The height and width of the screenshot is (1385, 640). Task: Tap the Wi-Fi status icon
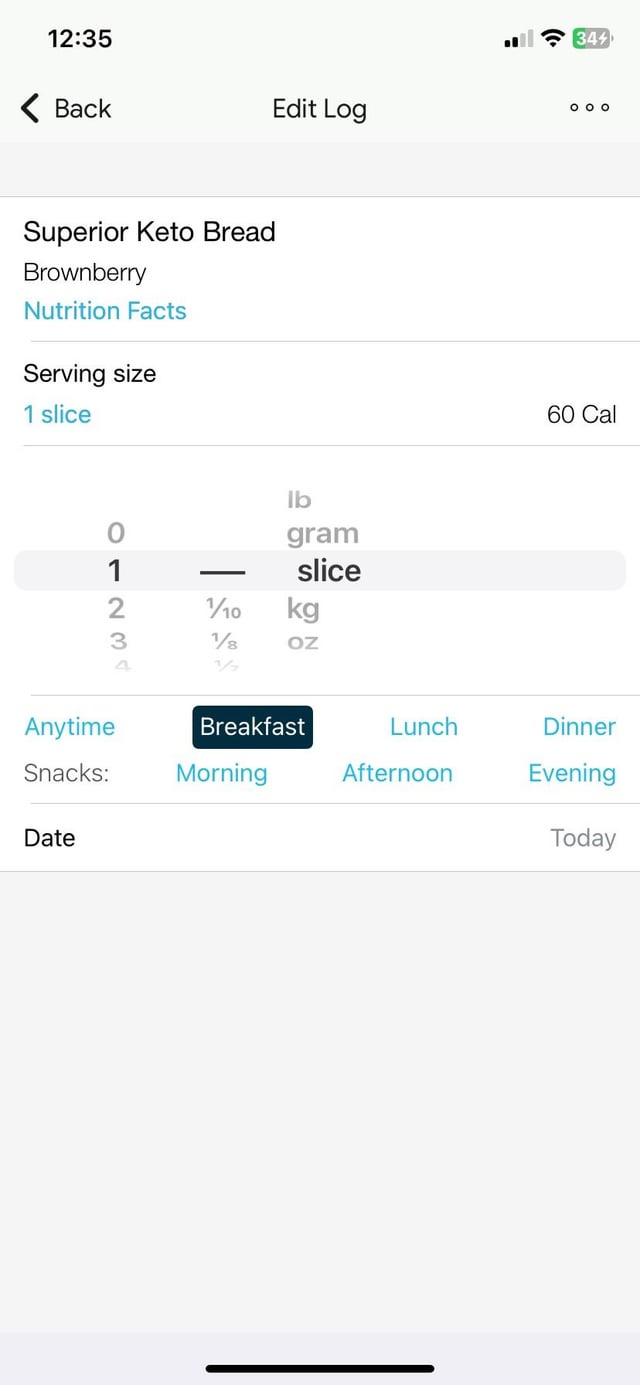tap(552, 39)
